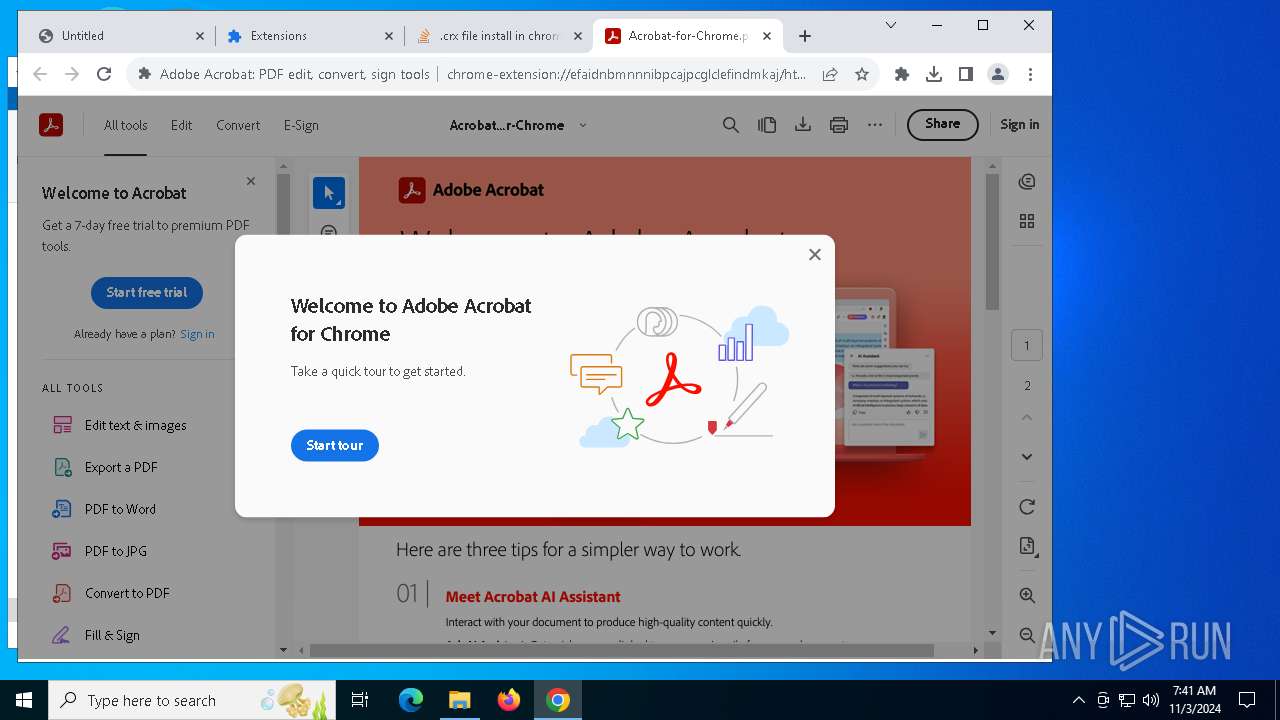Image resolution: width=1280 pixels, height=720 pixels.
Task: Toggle Chrome side panel icon
Action: tap(966, 74)
